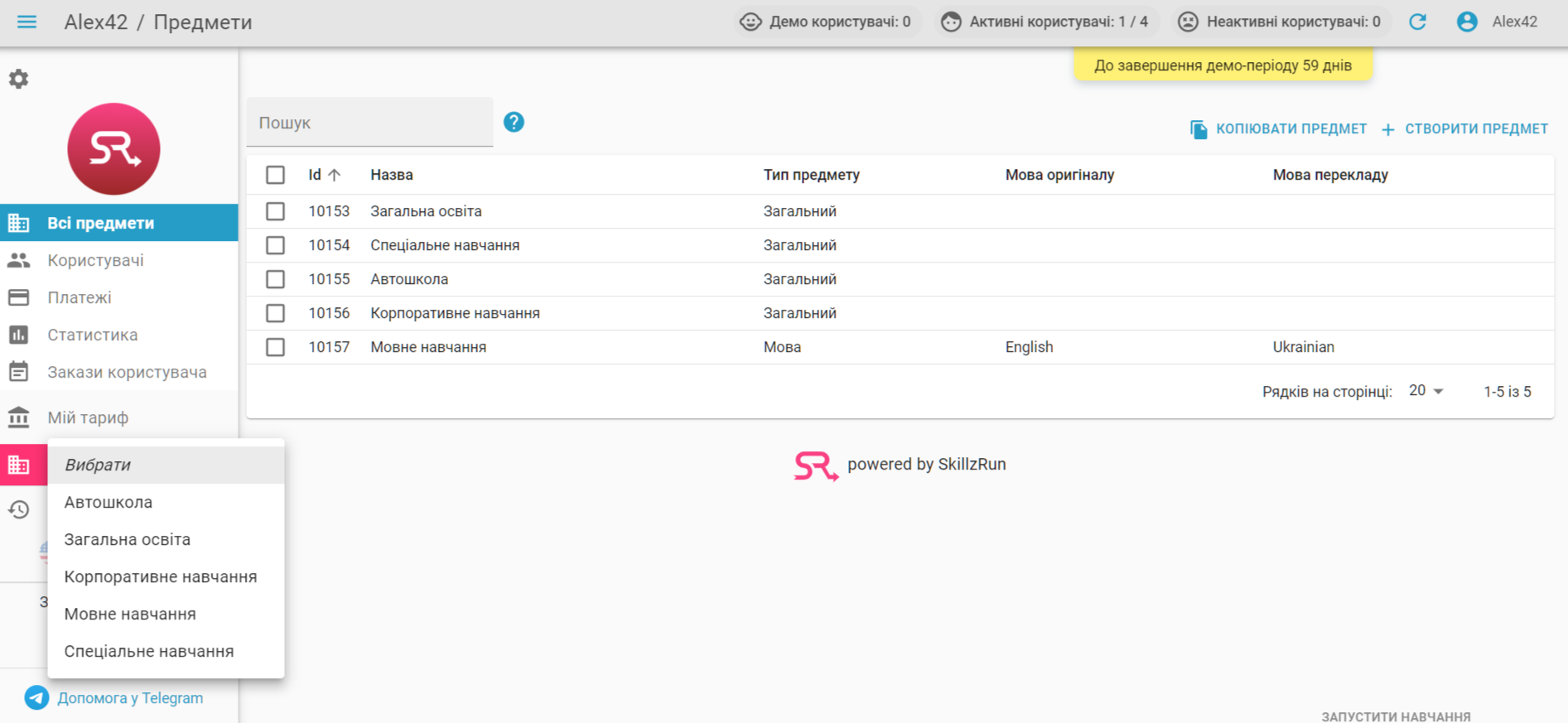Select checkbox for Автошкола row 10155

coord(276,279)
